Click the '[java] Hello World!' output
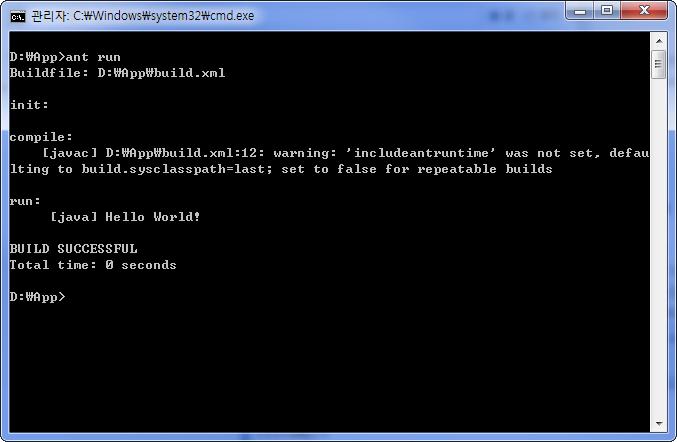 125,217
